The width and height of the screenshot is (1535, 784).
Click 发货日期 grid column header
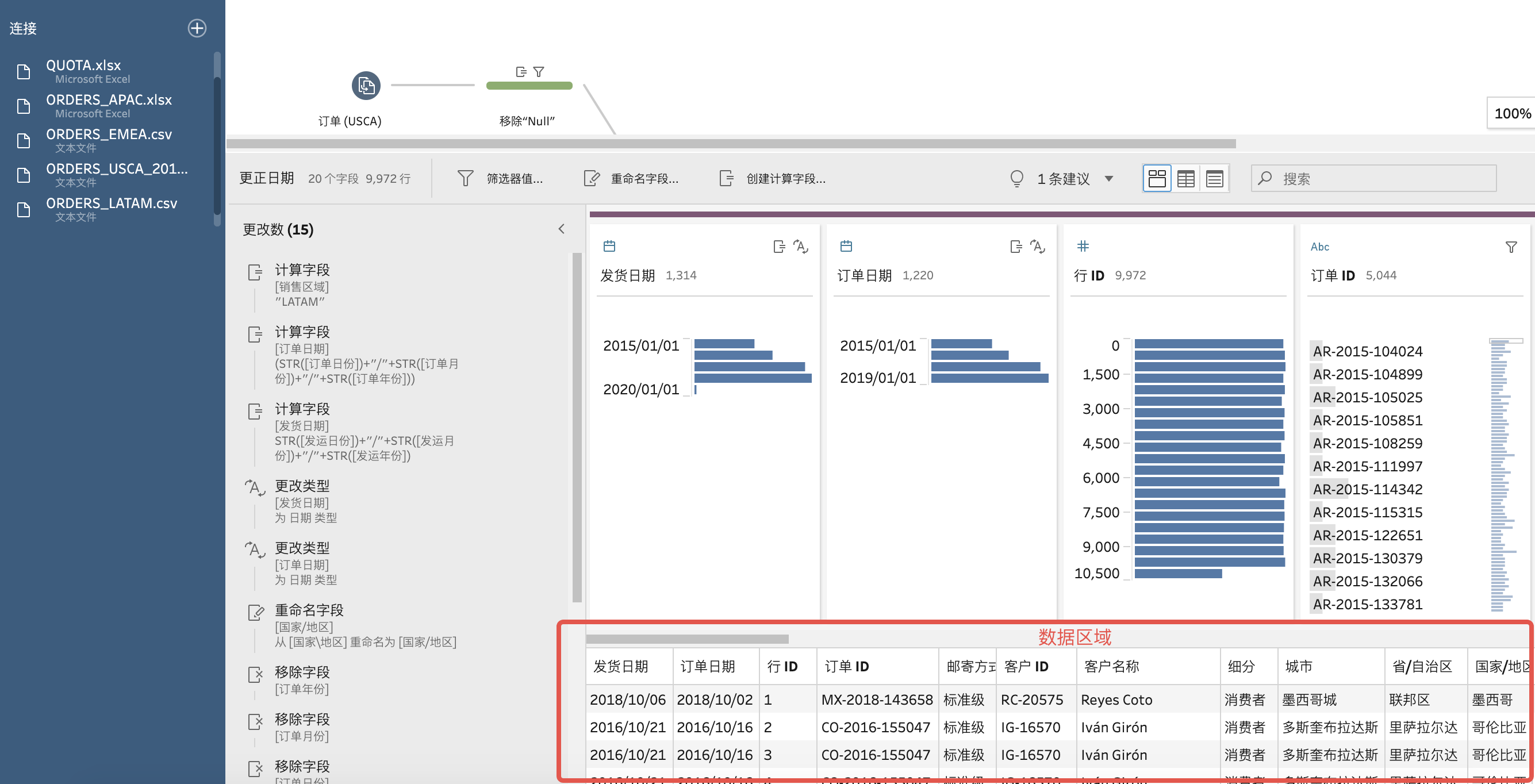point(630,666)
